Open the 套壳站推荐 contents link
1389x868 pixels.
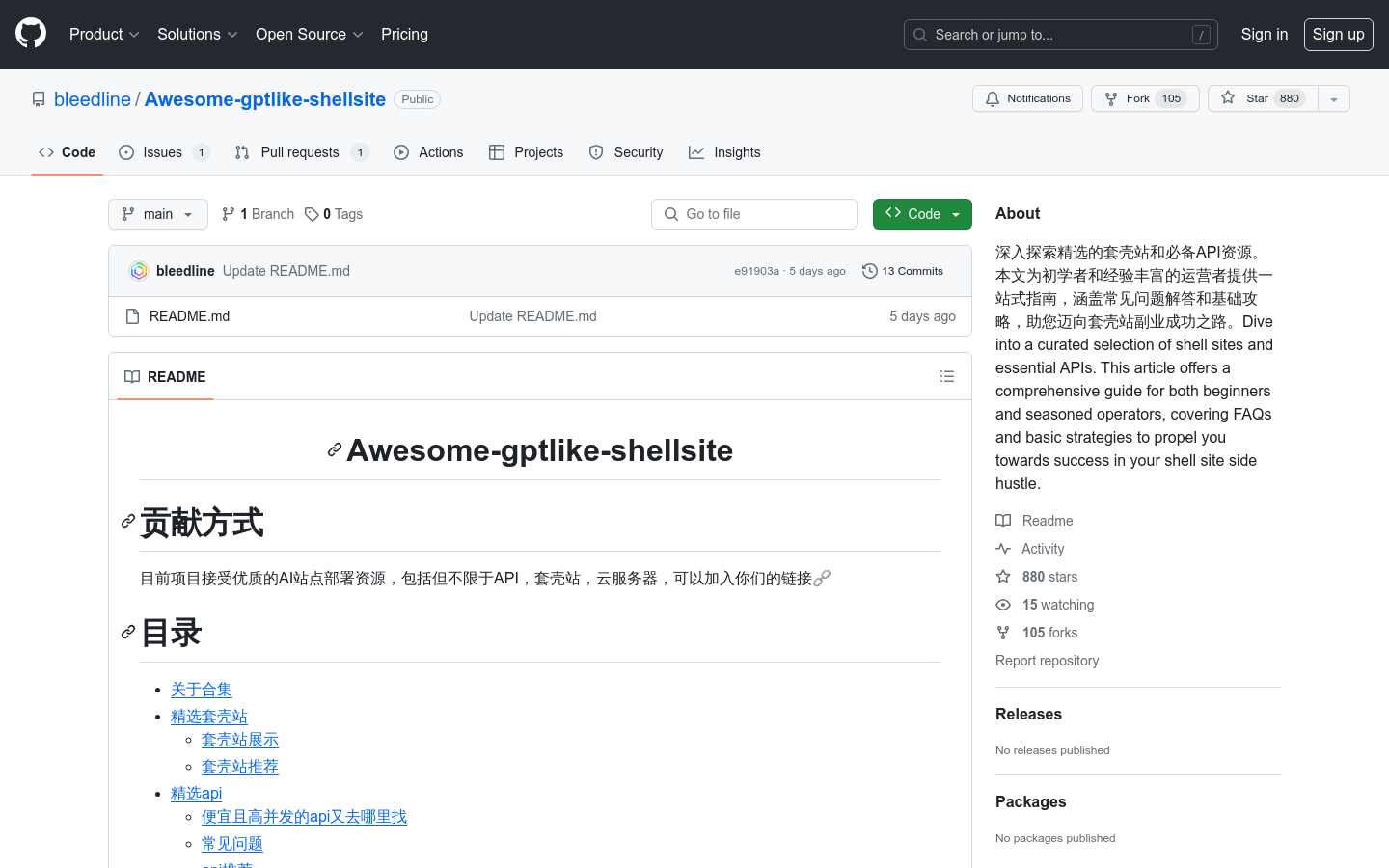coord(240,767)
